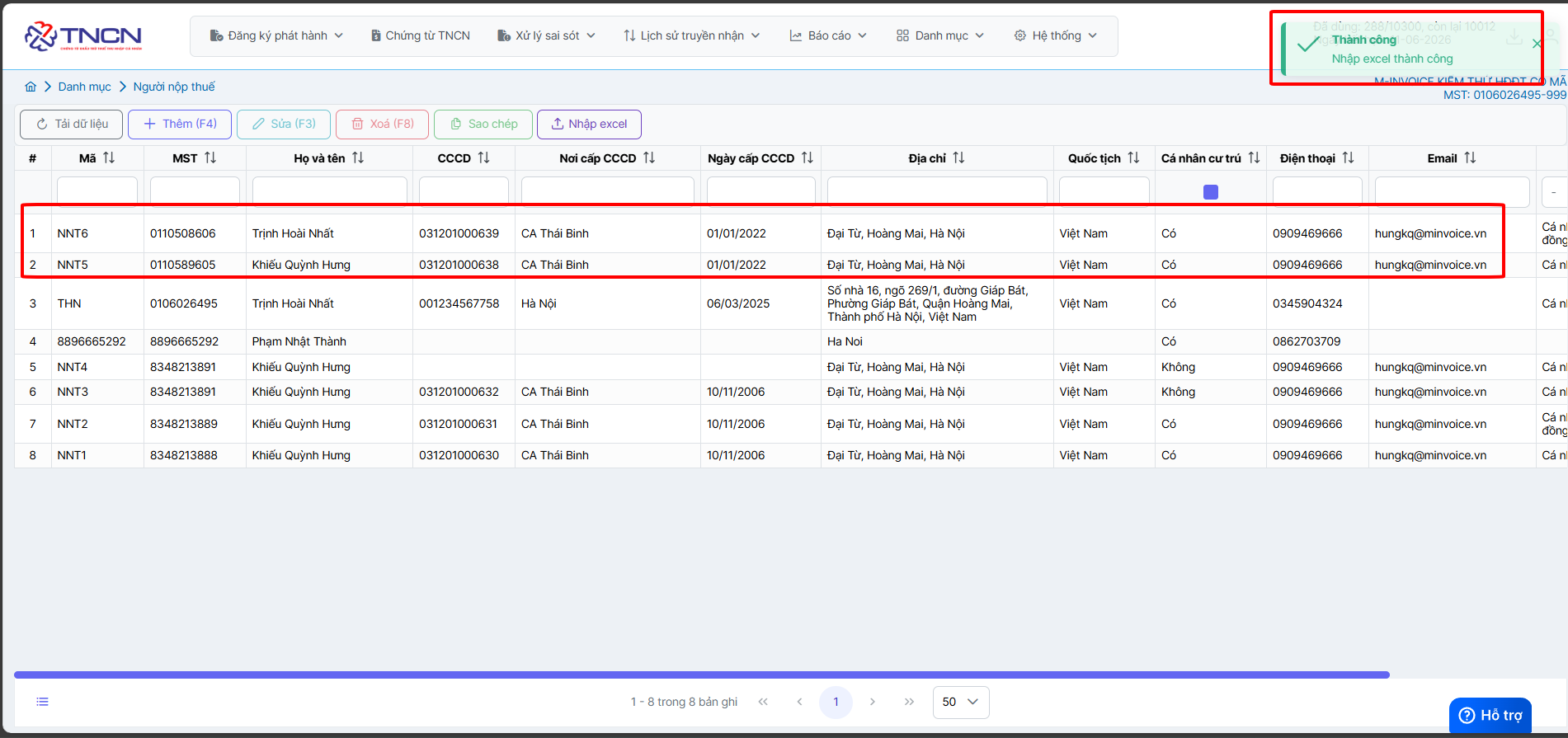Sort the CCCD column
This screenshot has width=1568, height=738.
point(483,157)
